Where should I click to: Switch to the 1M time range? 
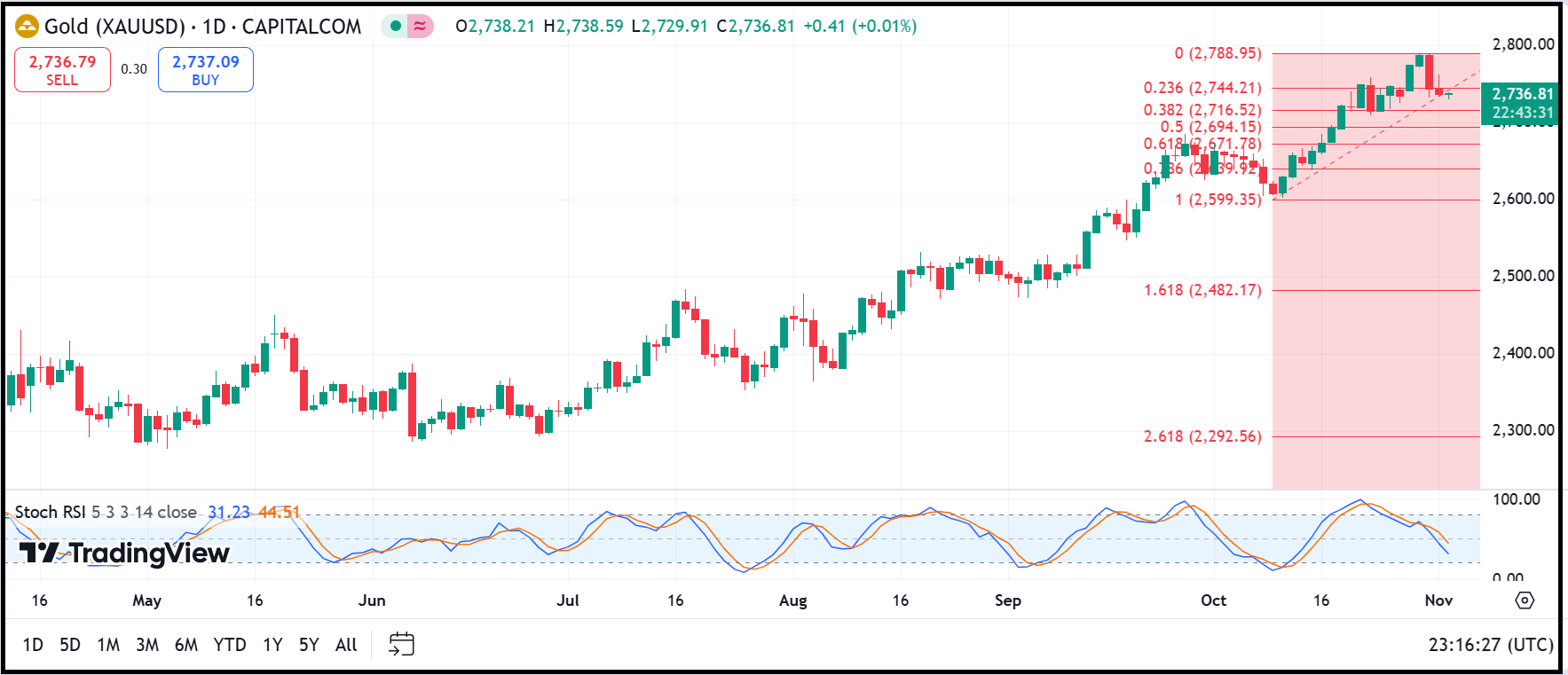(108, 645)
